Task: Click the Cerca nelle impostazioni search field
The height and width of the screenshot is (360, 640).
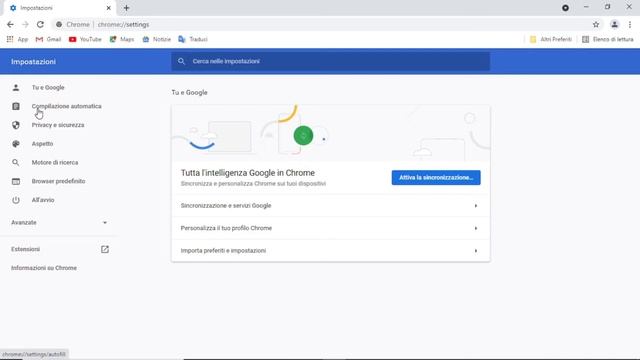Action: tap(331, 61)
